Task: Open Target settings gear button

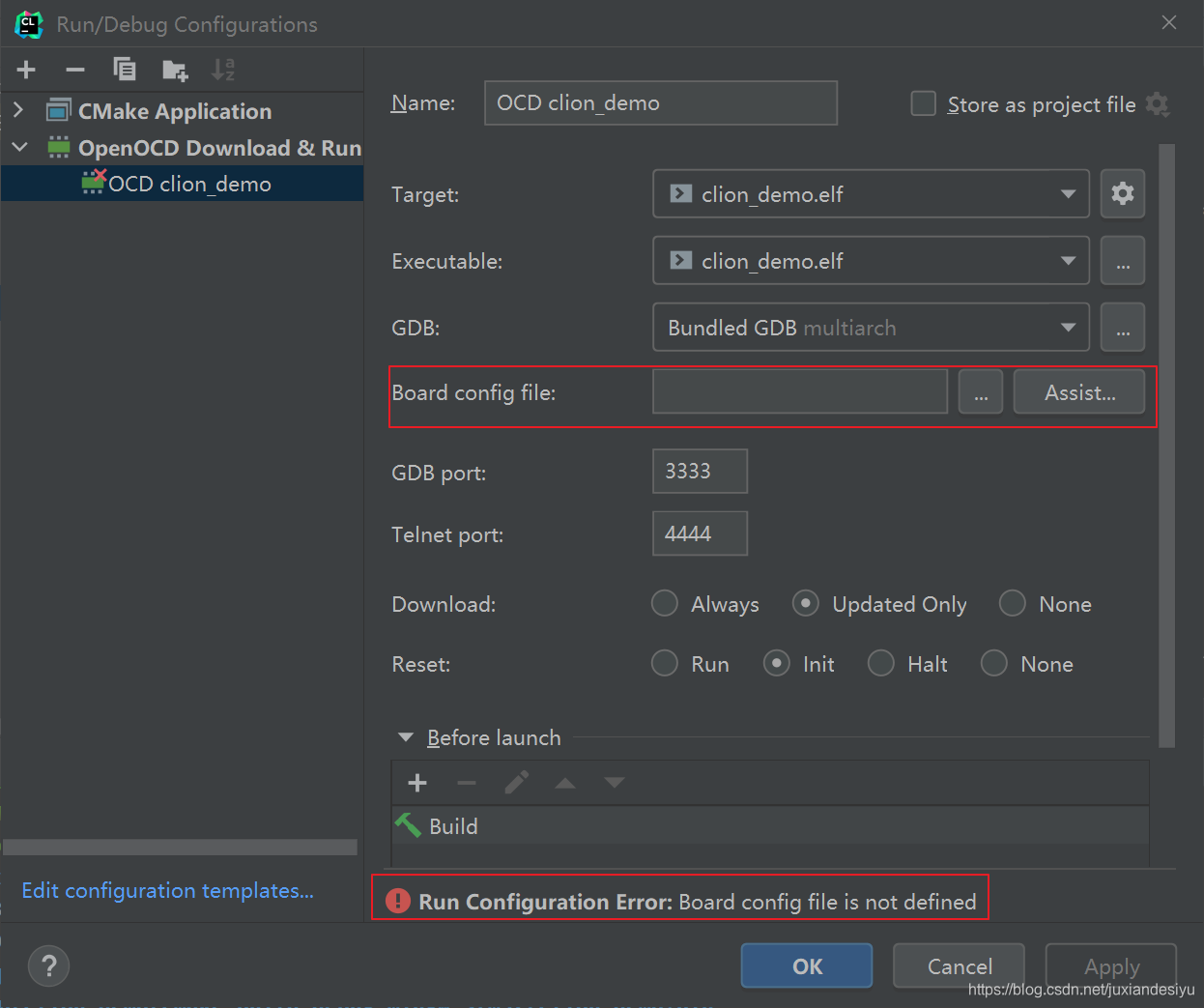Action: coord(1123,193)
